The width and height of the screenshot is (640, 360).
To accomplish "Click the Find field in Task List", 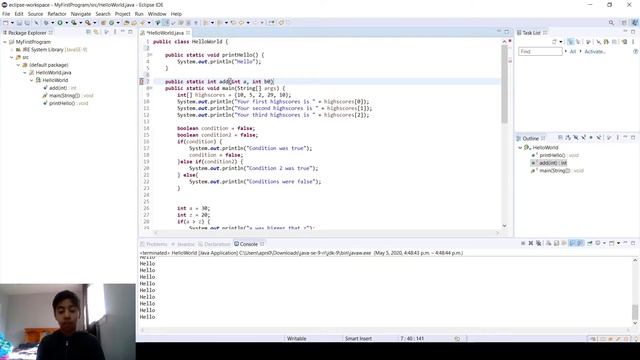I will (x=540, y=51).
